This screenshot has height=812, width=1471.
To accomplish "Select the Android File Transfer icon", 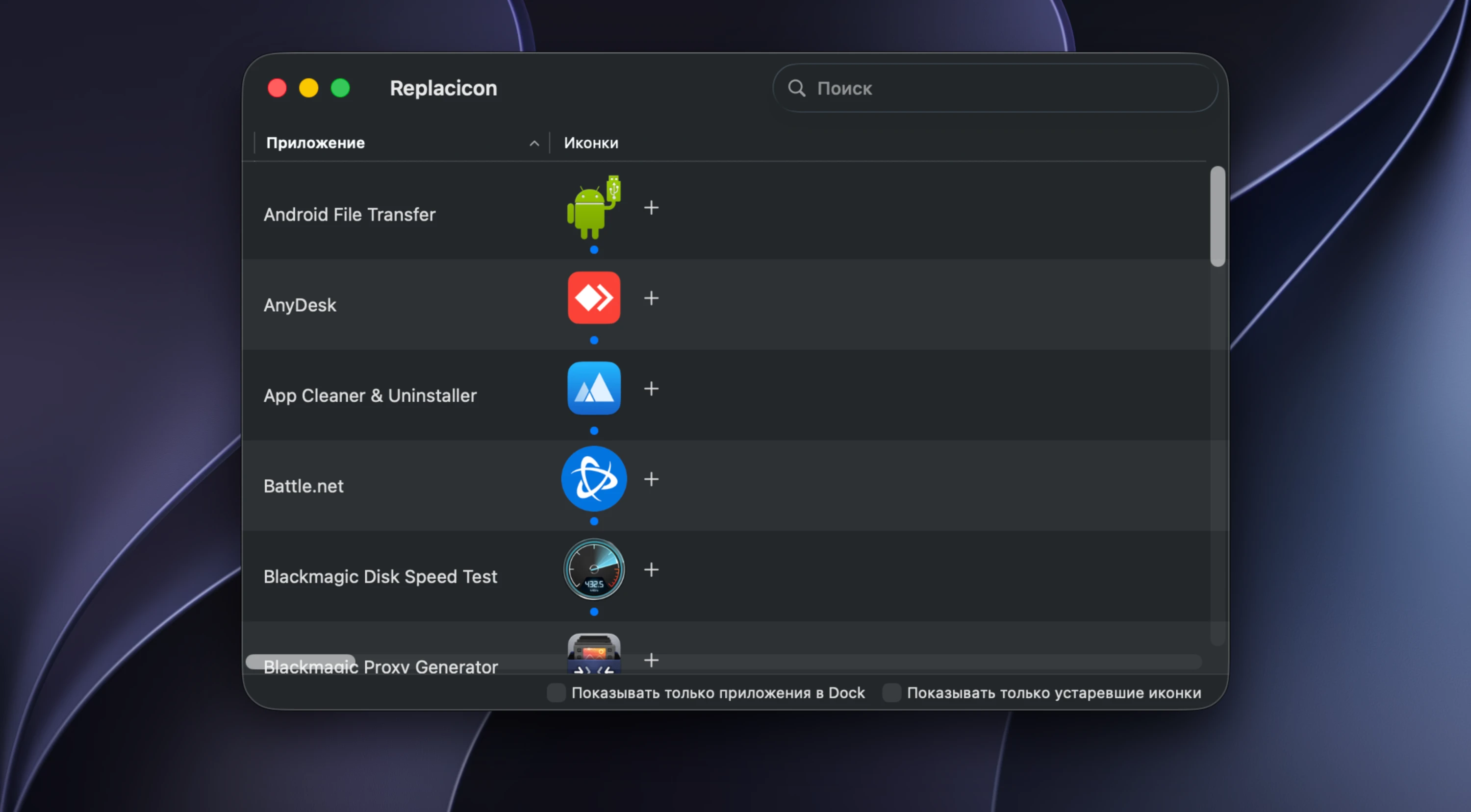I will coord(594,207).
